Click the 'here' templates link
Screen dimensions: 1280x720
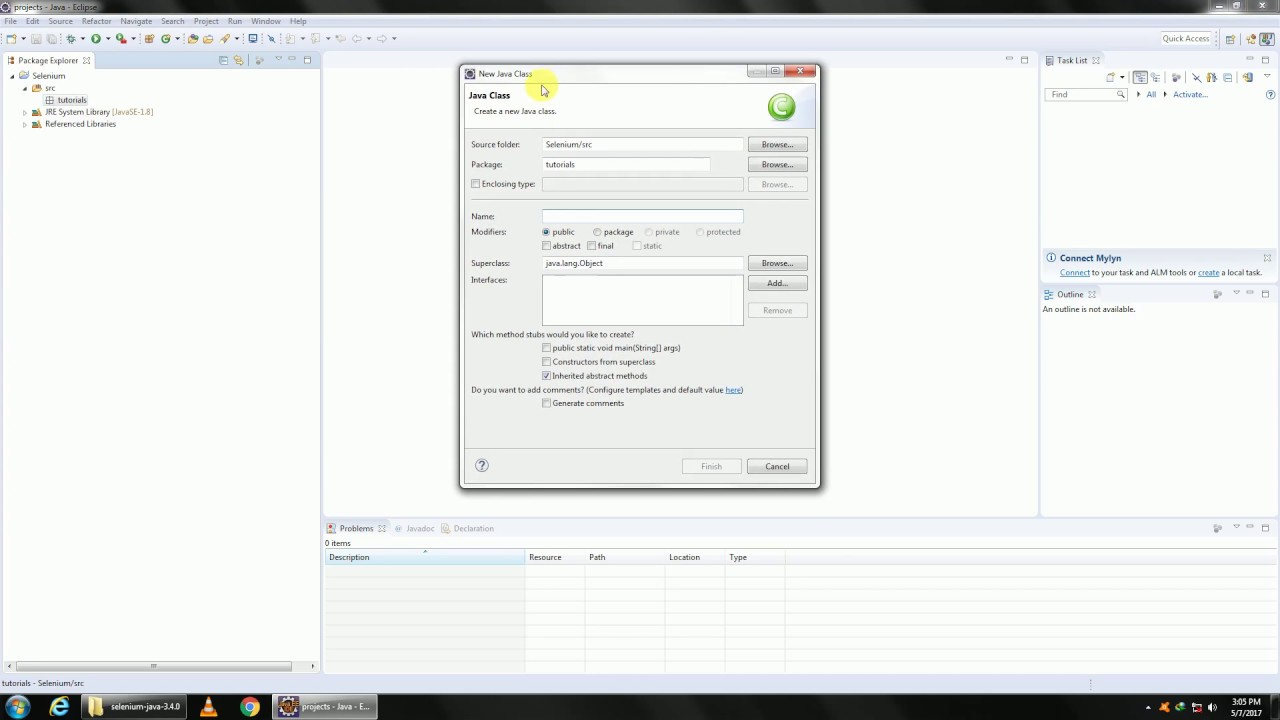pyautogui.click(x=733, y=390)
